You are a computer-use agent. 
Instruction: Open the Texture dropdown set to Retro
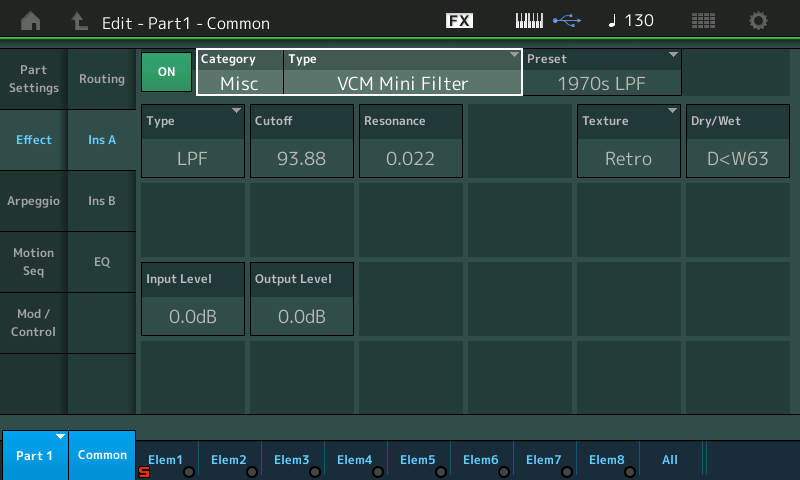tap(629, 141)
